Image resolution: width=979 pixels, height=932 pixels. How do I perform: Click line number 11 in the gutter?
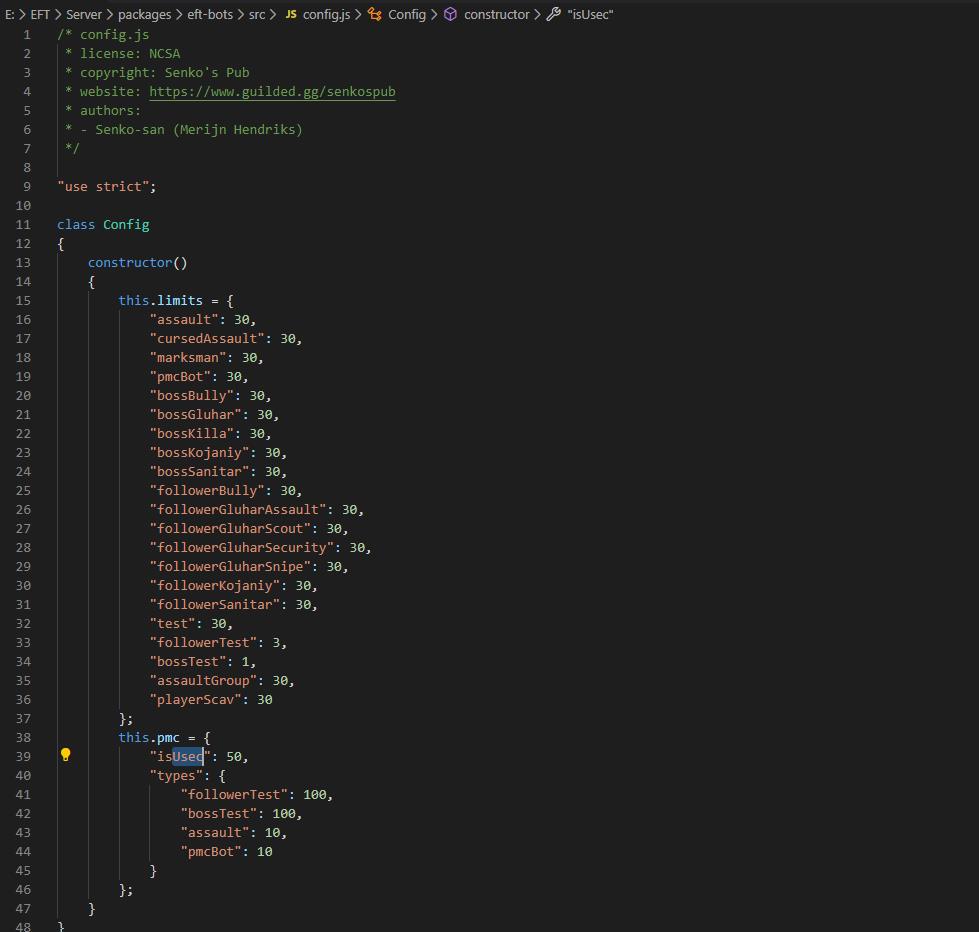tap(23, 225)
